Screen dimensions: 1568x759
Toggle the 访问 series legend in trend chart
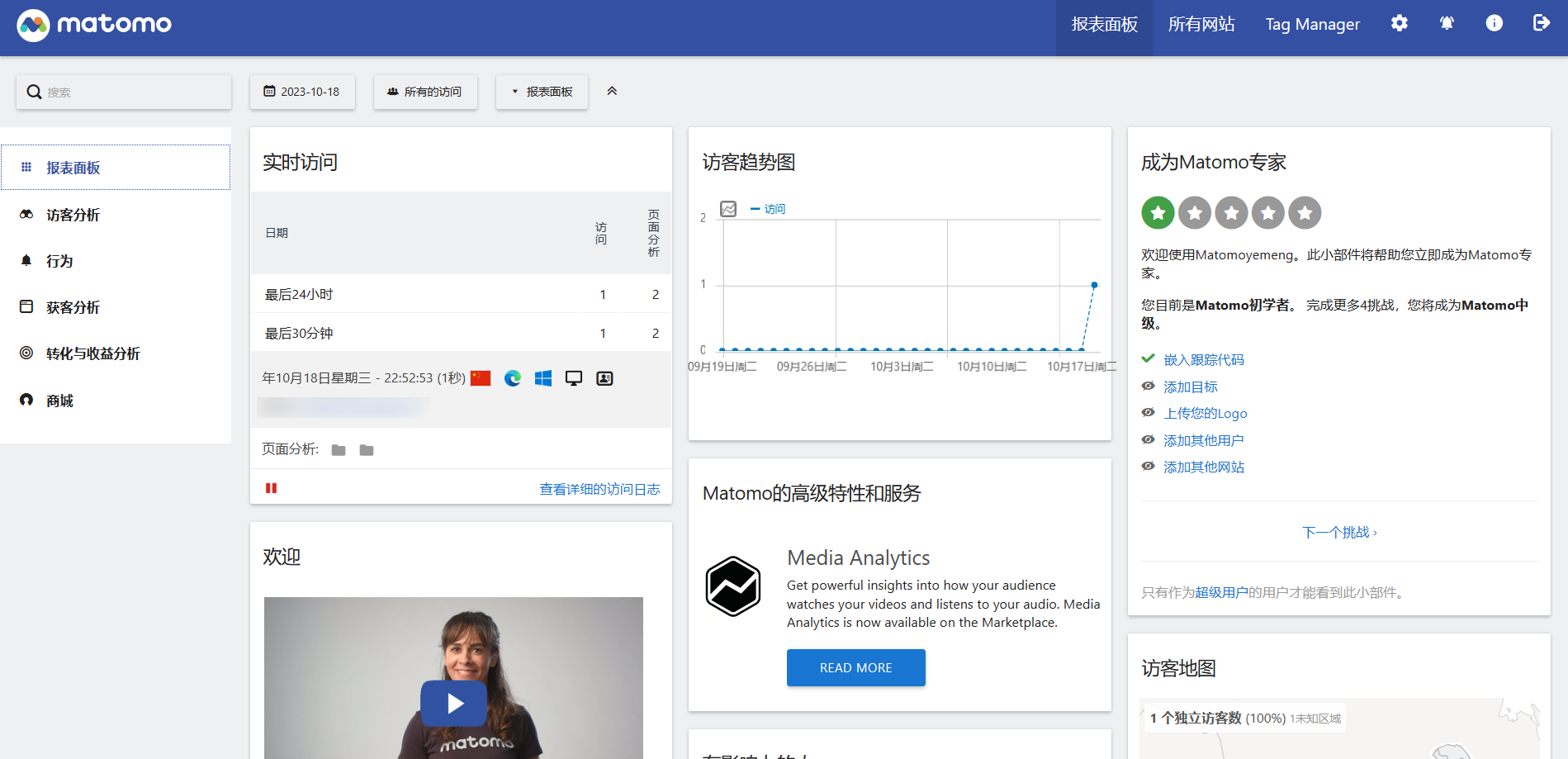click(x=768, y=209)
